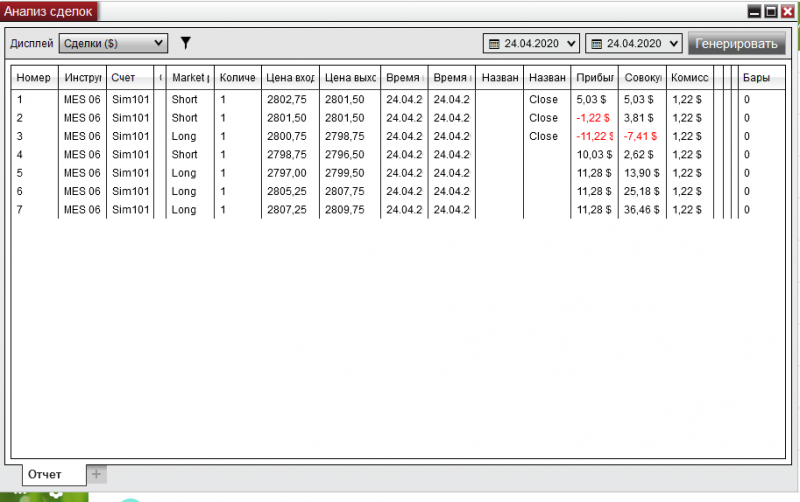Screen dimensions: 800x502
Task: Select cumulative profit 36,46 $ cell
Action: tap(642, 210)
